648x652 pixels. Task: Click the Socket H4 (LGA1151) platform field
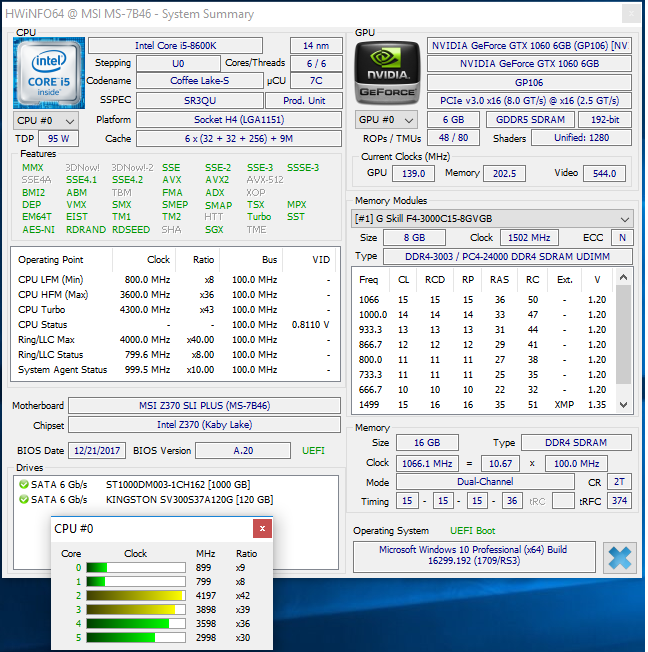239,120
